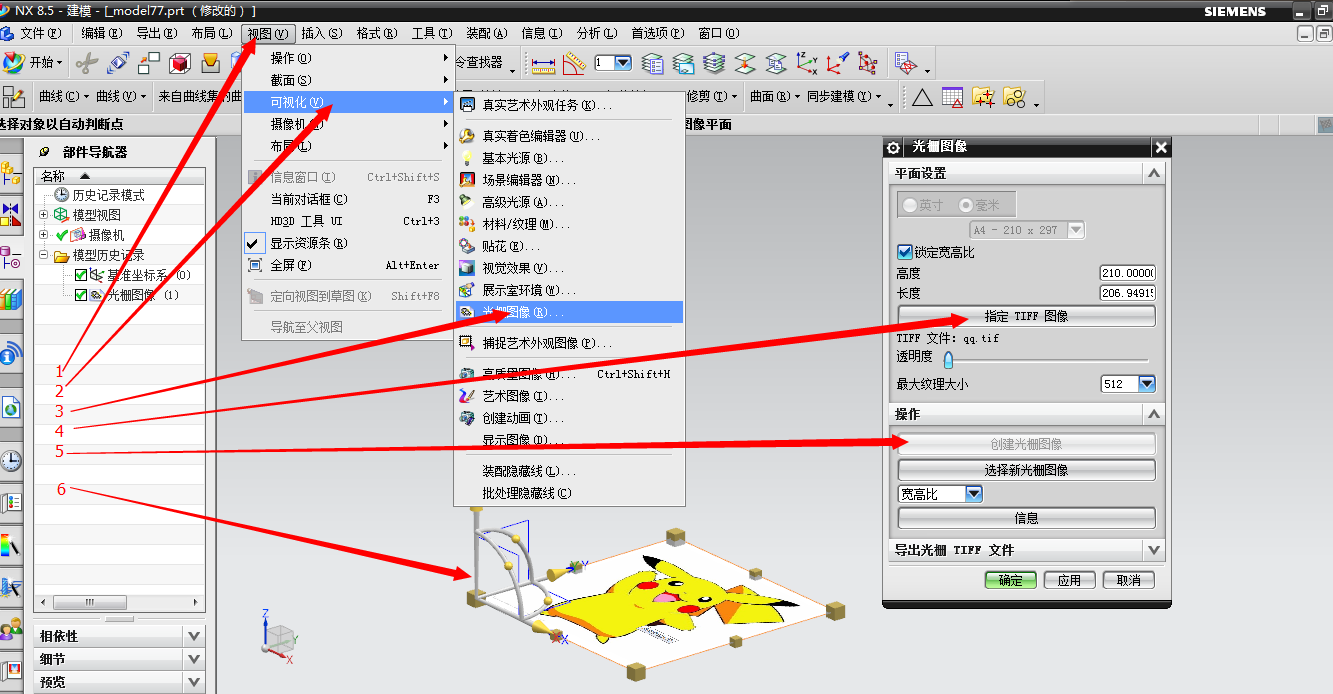Open the max texture size 512 dropdown
This screenshot has width=1333, height=694.
(x=1147, y=384)
